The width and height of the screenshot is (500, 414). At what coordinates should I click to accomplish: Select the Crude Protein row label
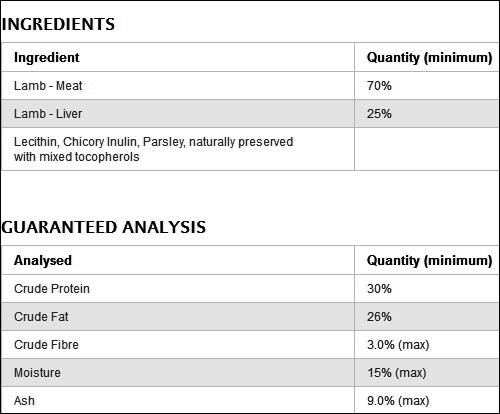point(52,289)
